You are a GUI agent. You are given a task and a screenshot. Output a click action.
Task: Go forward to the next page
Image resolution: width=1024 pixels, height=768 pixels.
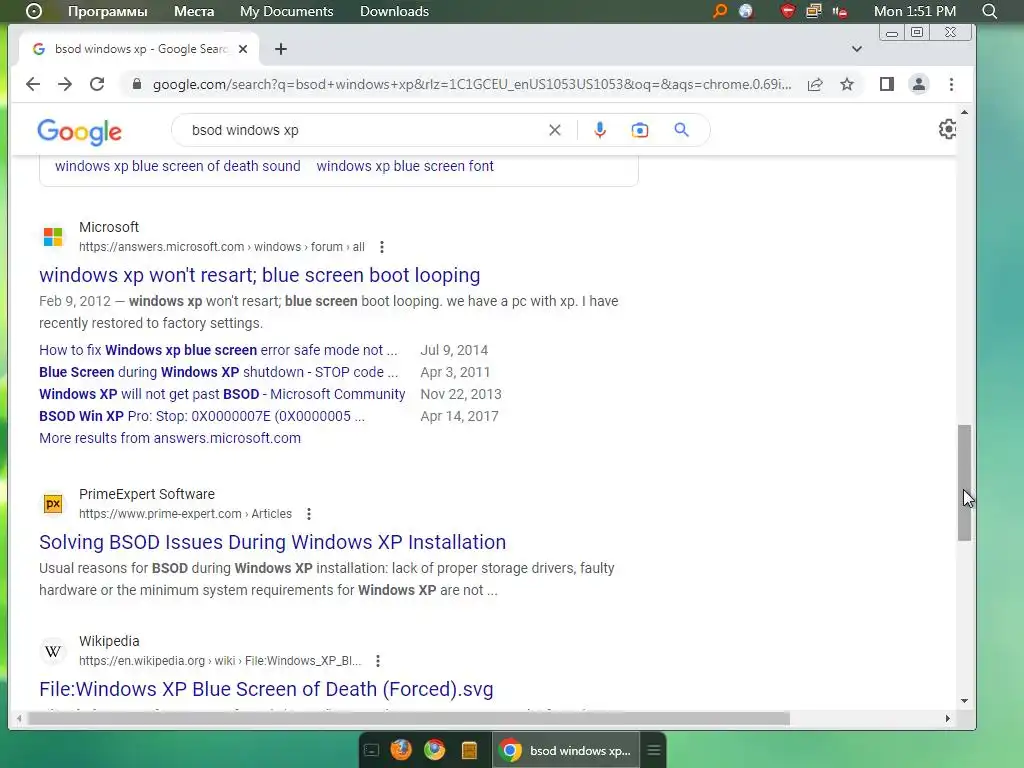[x=65, y=84]
